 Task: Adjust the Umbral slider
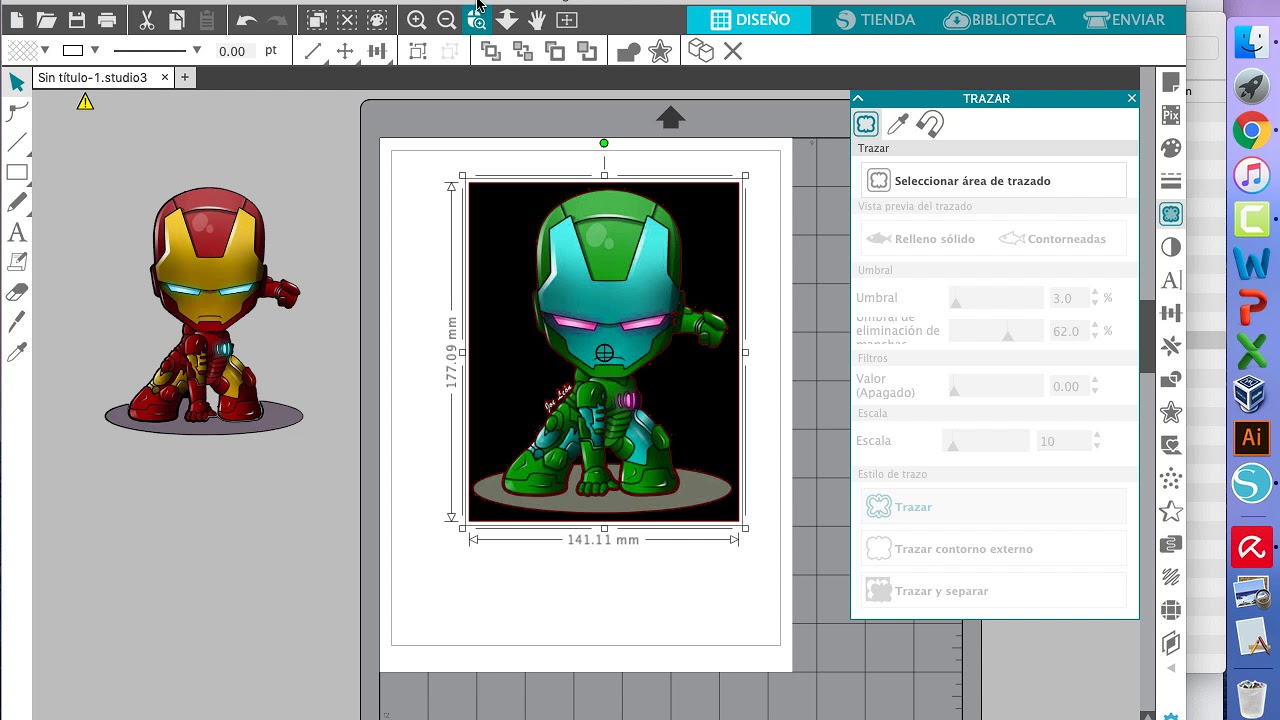pos(995,298)
